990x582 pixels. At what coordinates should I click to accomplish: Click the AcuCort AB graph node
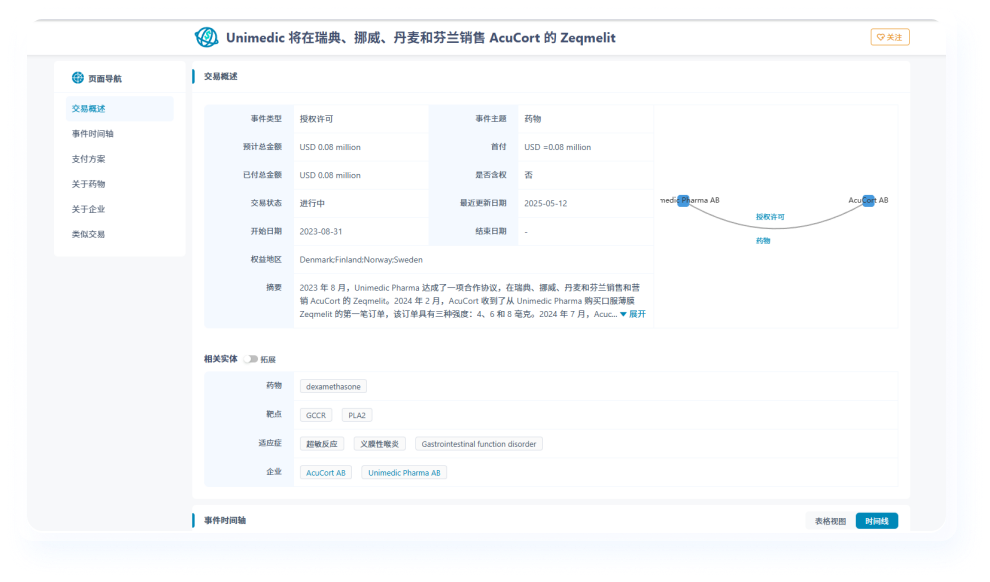(868, 201)
